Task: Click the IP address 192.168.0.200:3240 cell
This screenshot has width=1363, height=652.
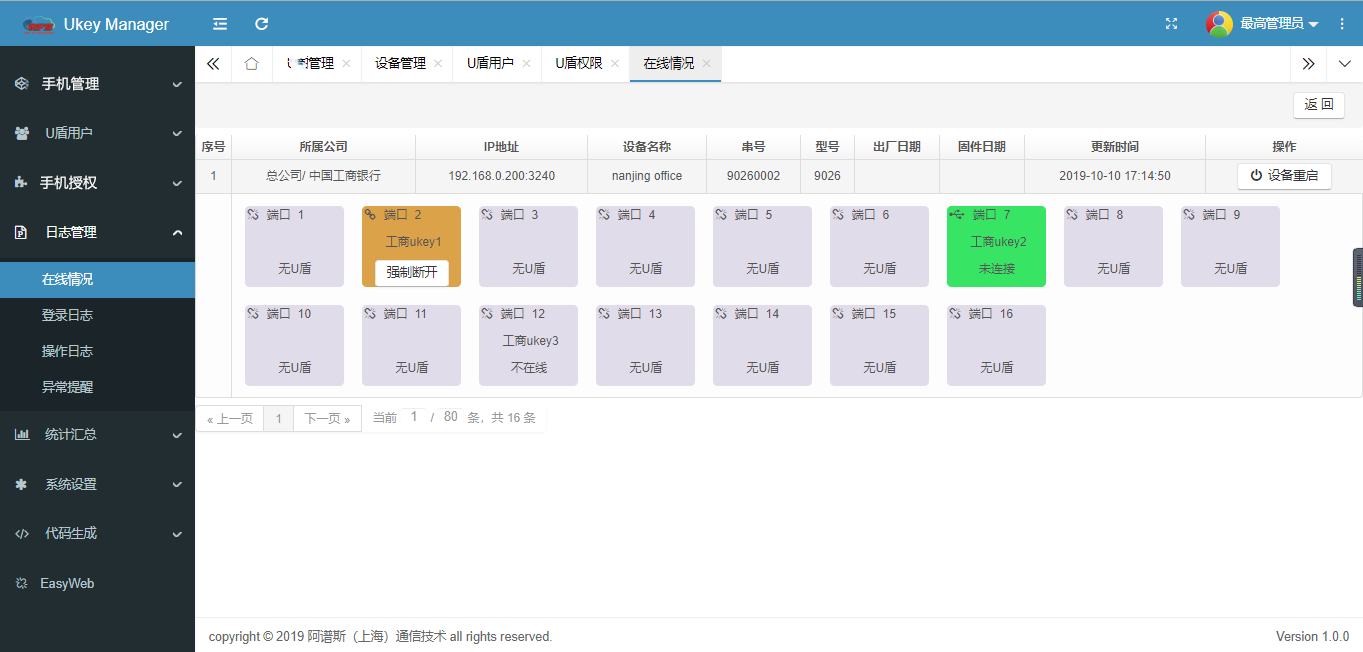Action: pos(501,176)
